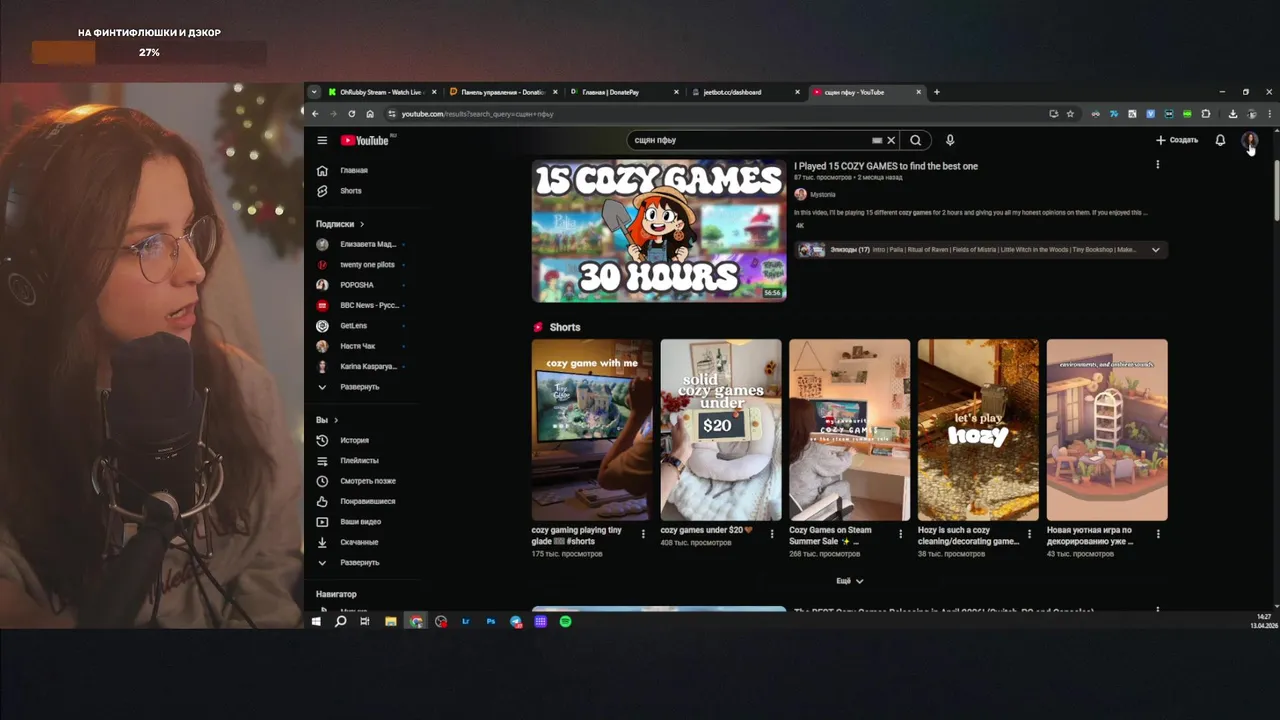1280x720 pixels.
Task: Open Photoshop from the taskbar
Action: pyautogui.click(x=491, y=621)
